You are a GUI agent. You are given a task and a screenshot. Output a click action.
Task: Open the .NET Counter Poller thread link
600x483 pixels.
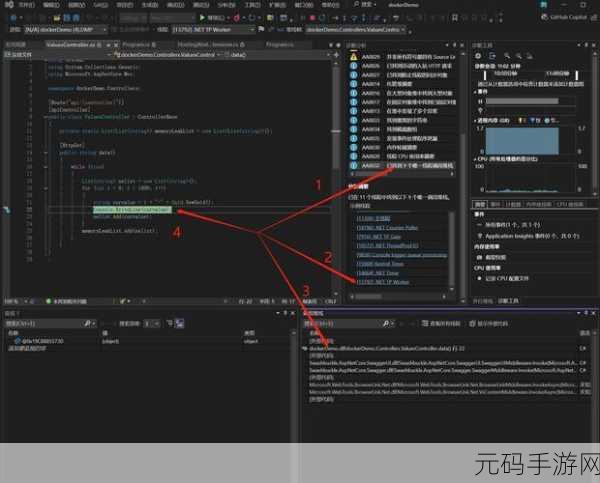[x=387, y=228]
